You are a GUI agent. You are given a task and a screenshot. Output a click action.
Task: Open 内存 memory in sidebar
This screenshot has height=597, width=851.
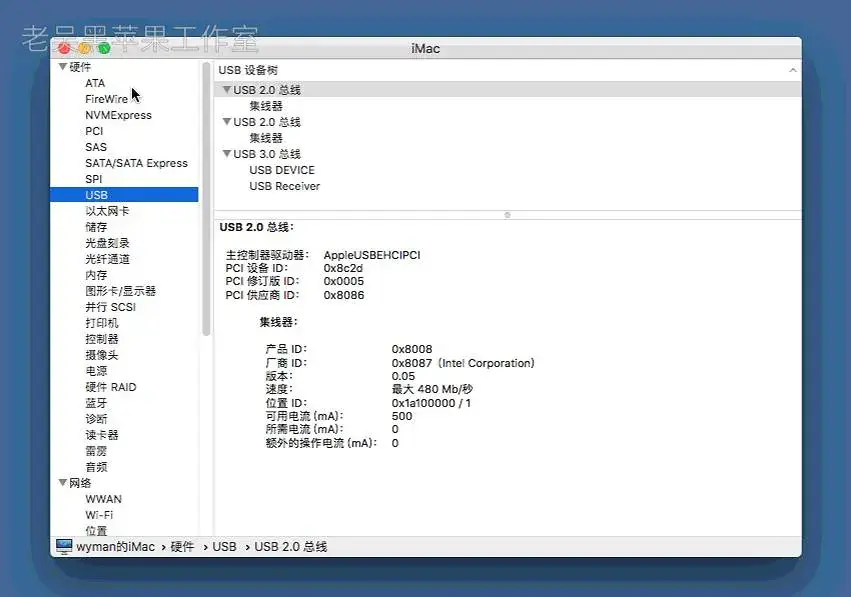(96, 275)
